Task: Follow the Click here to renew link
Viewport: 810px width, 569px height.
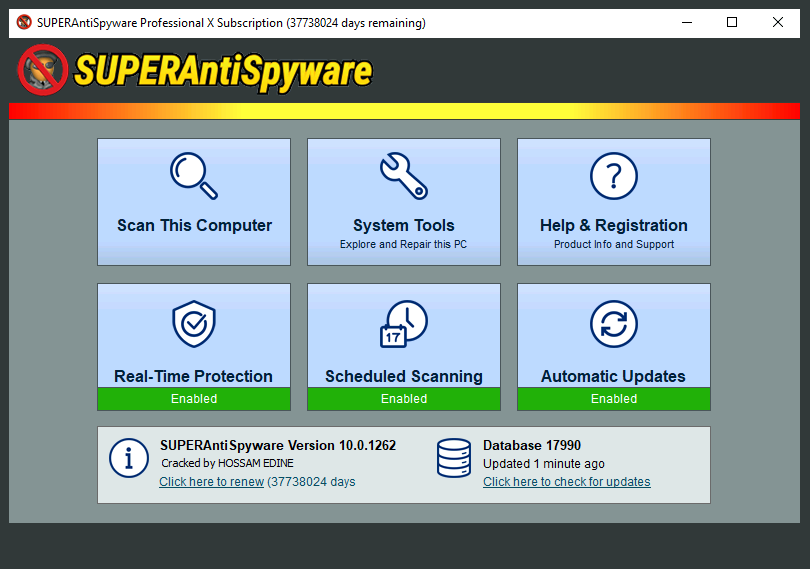Action: click(x=211, y=482)
